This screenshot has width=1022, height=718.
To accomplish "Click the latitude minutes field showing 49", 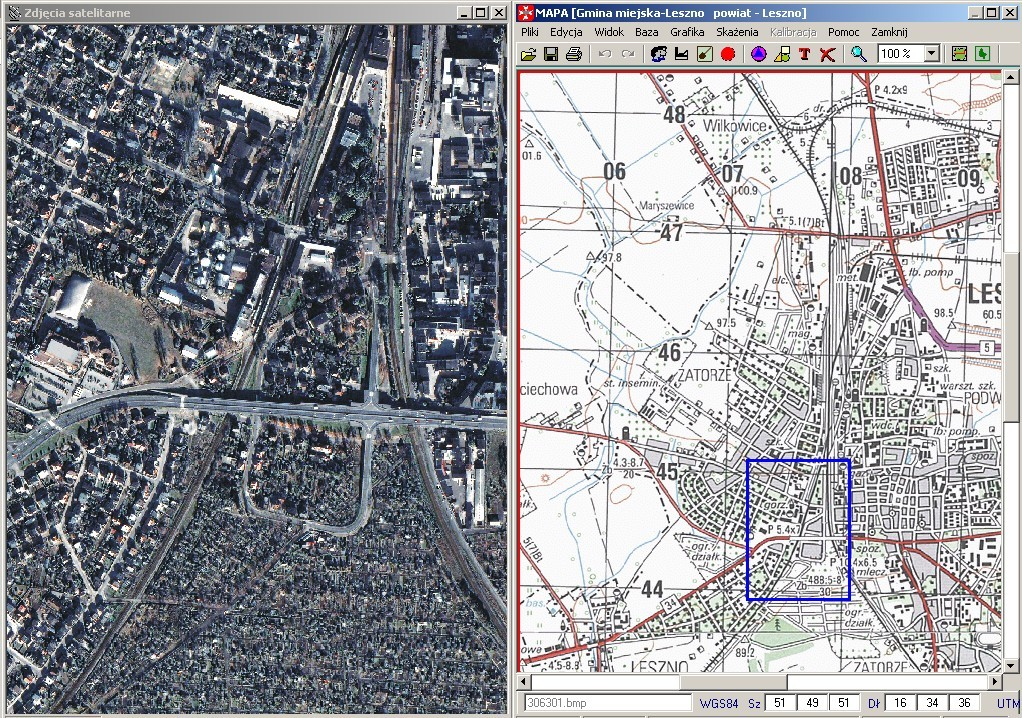I will 812,703.
